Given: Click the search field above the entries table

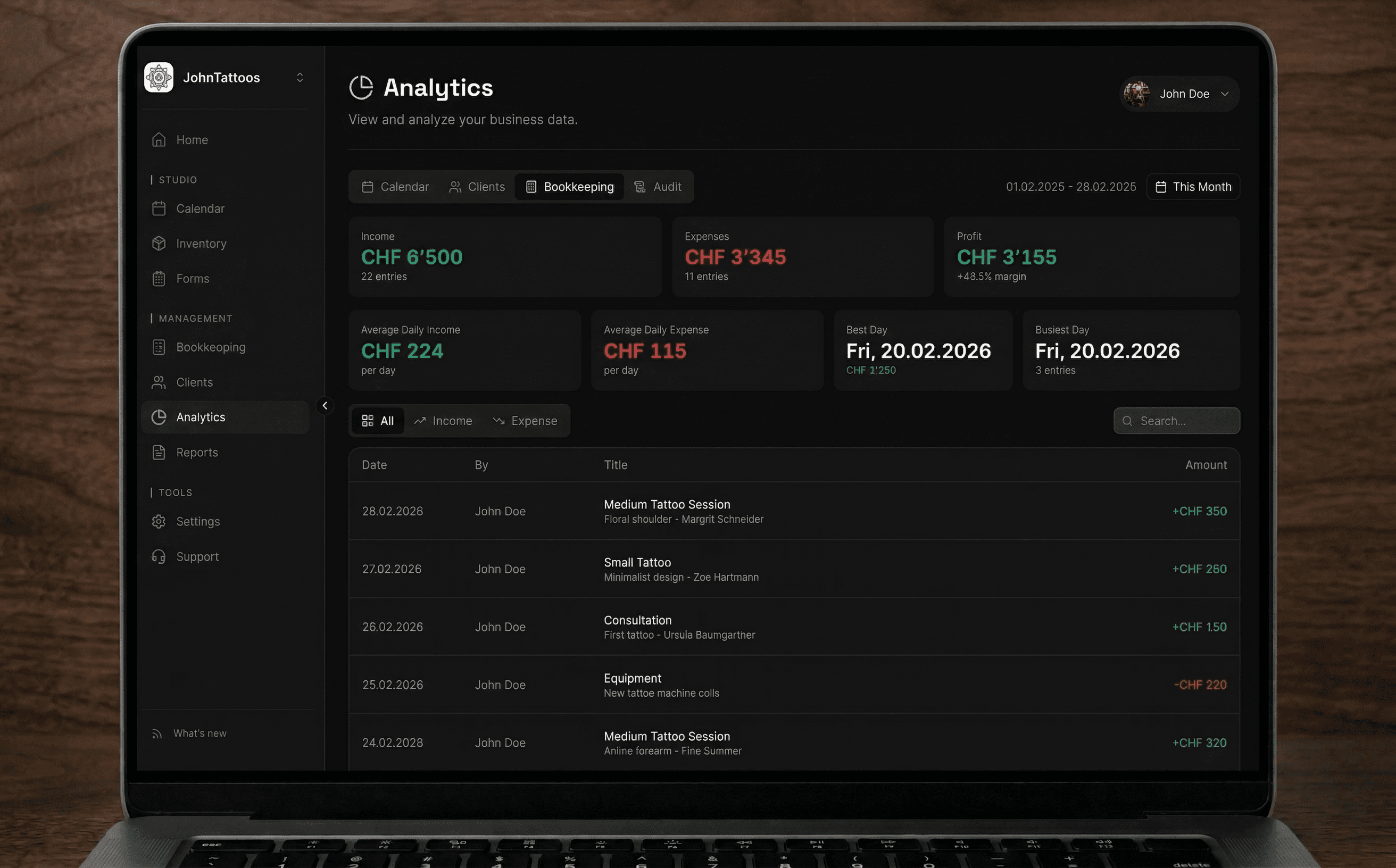Looking at the screenshot, I should click(1177, 421).
